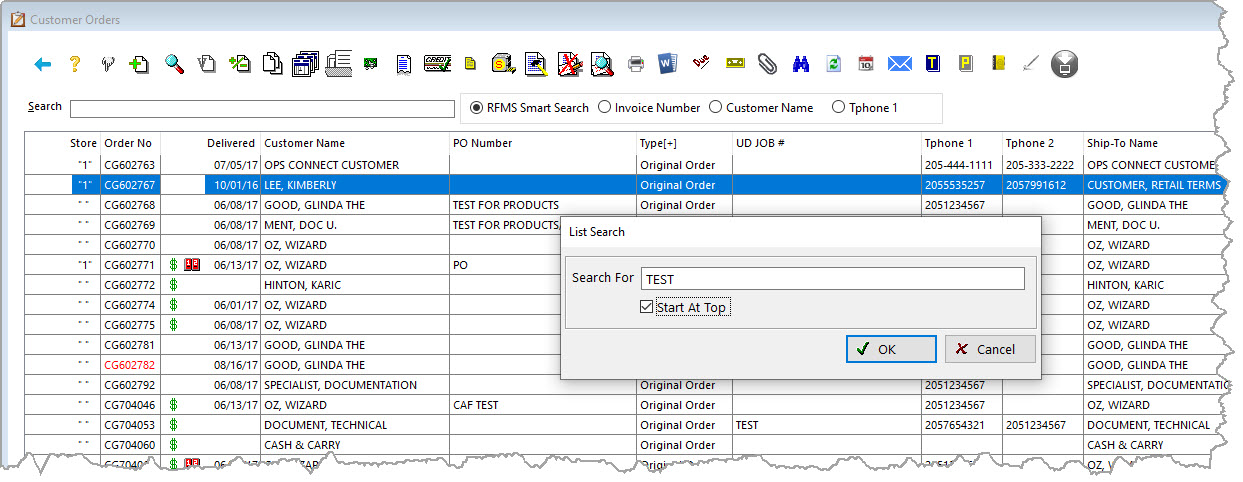Click the round gray download icon
The image size is (1243, 482).
(x=1064, y=65)
